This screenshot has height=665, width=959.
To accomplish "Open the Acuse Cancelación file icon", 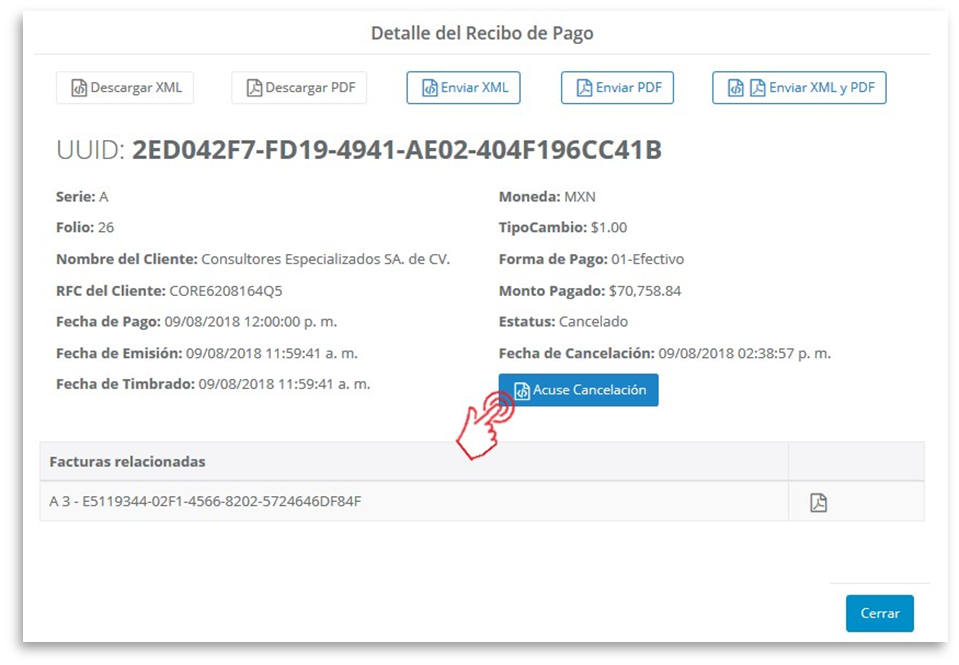I will 521,391.
